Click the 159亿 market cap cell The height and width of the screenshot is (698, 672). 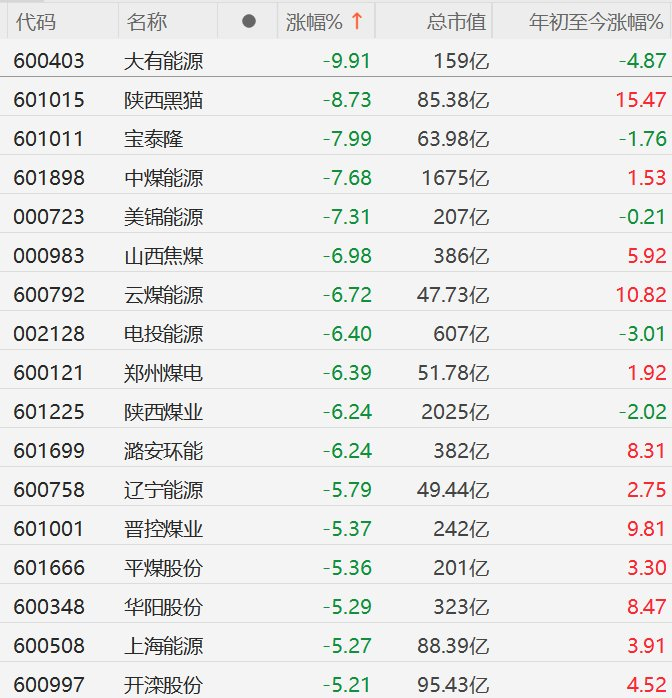pos(461,61)
